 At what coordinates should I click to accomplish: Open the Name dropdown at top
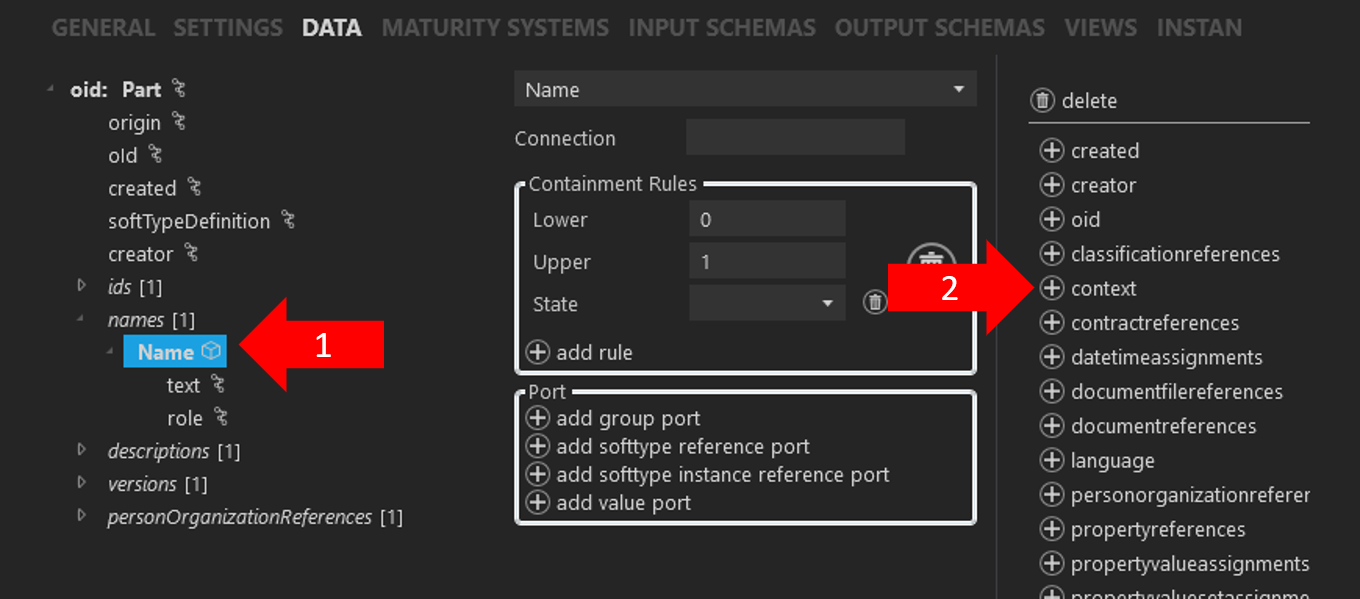pyautogui.click(x=745, y=90)
